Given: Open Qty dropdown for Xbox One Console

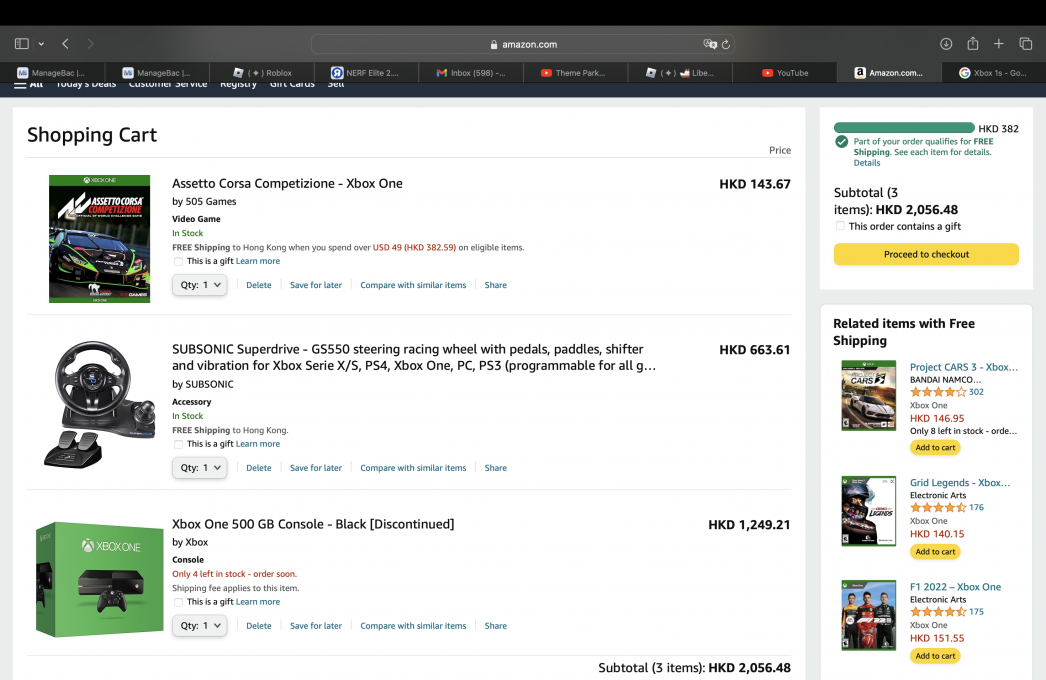Looking at the screenshot, I should (200, 626).
